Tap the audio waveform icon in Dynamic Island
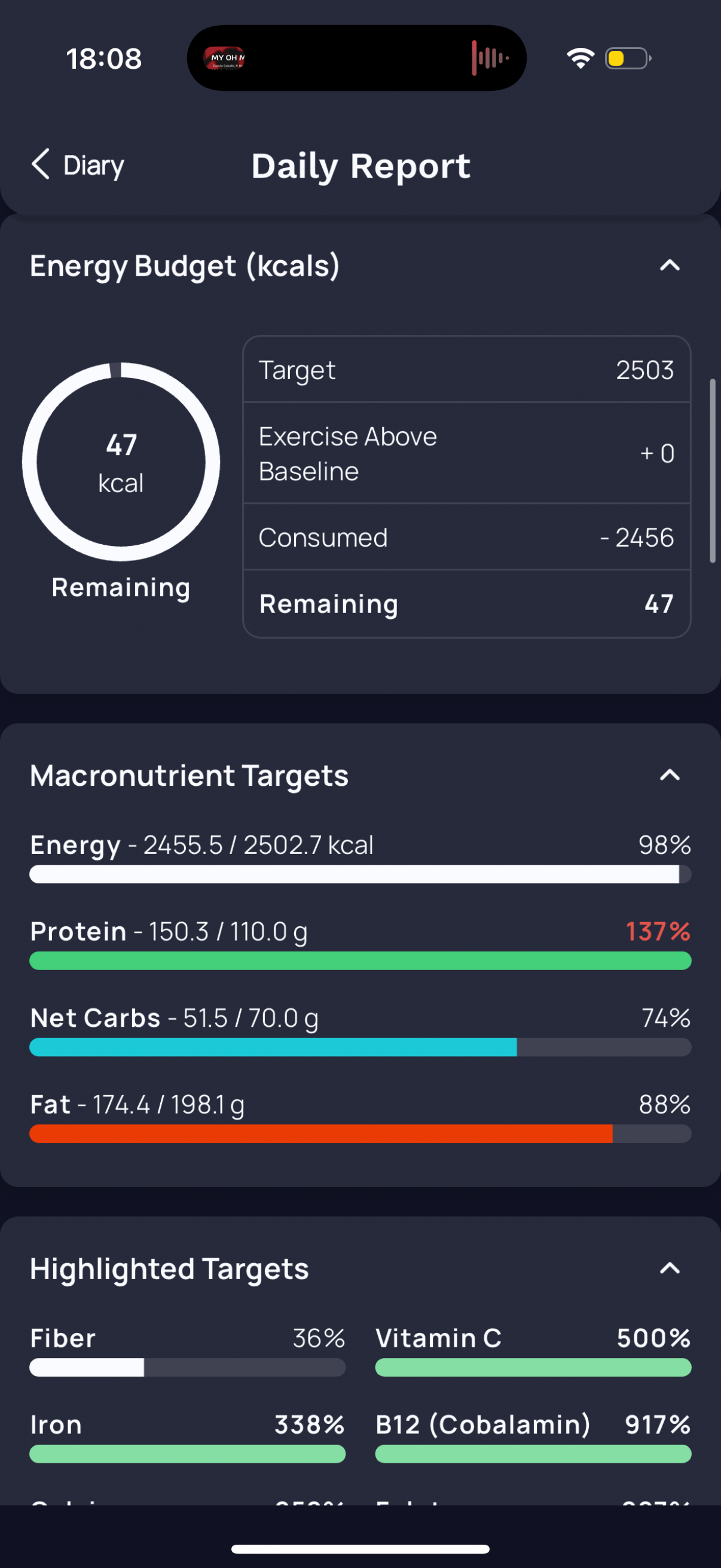721x1568 pixels. (x=490, y=59)
